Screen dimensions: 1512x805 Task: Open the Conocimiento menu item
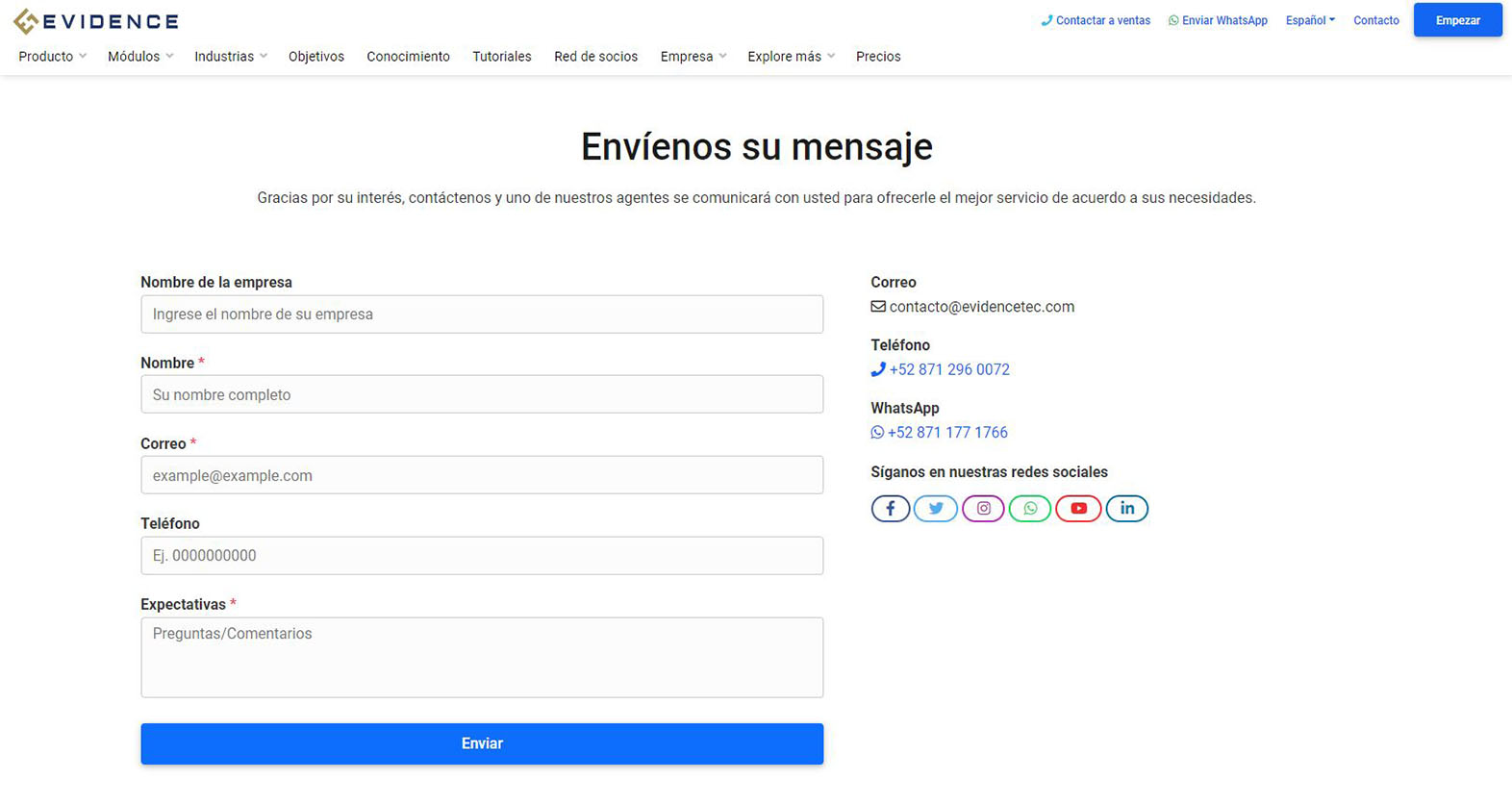tap(408, 57)
